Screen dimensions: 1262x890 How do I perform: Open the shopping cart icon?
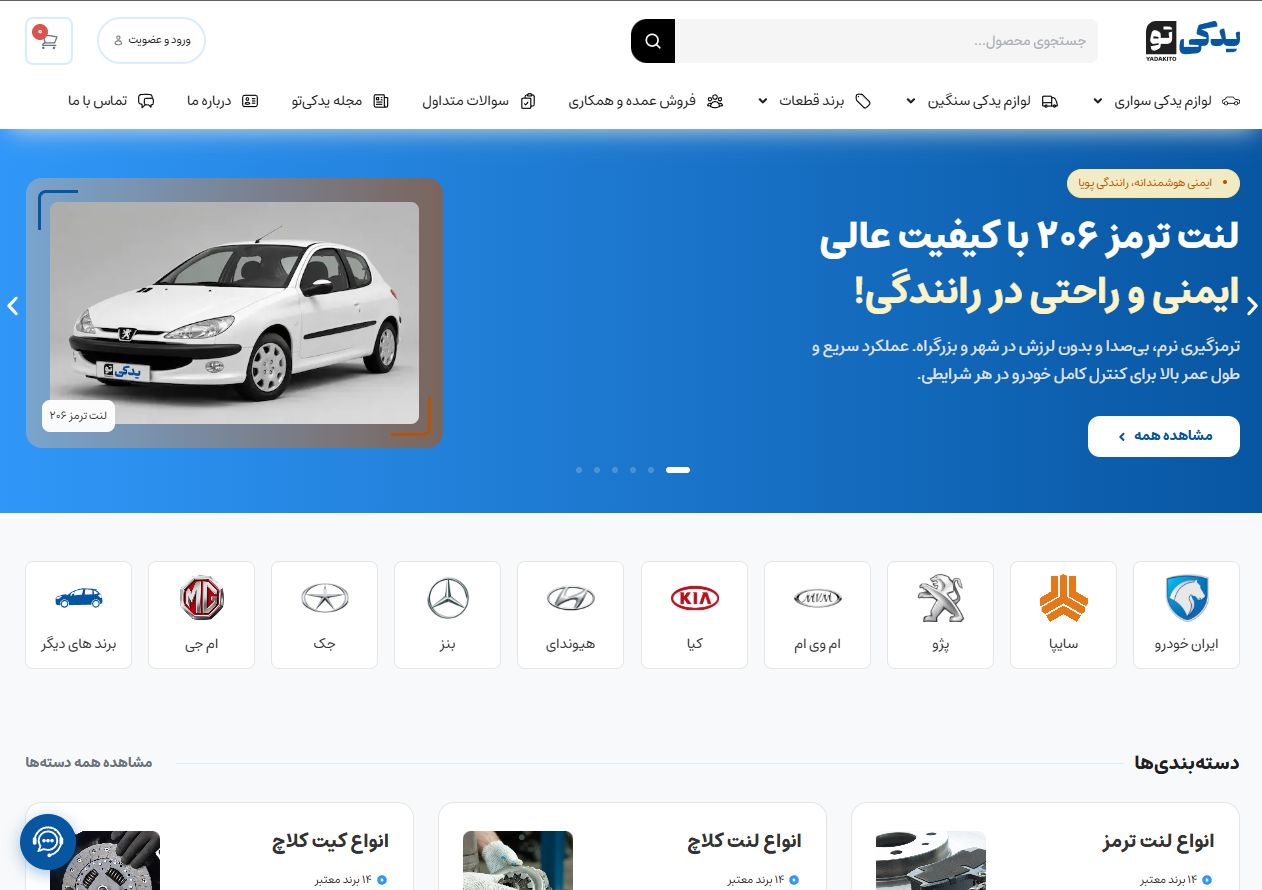[48, 41]
